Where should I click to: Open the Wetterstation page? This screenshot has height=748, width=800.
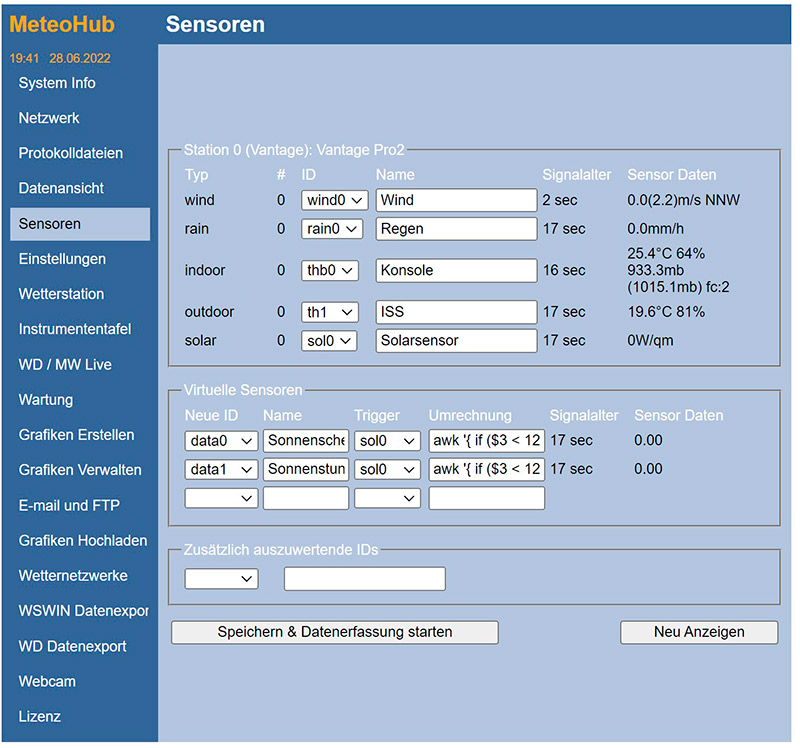click(61, 294)
